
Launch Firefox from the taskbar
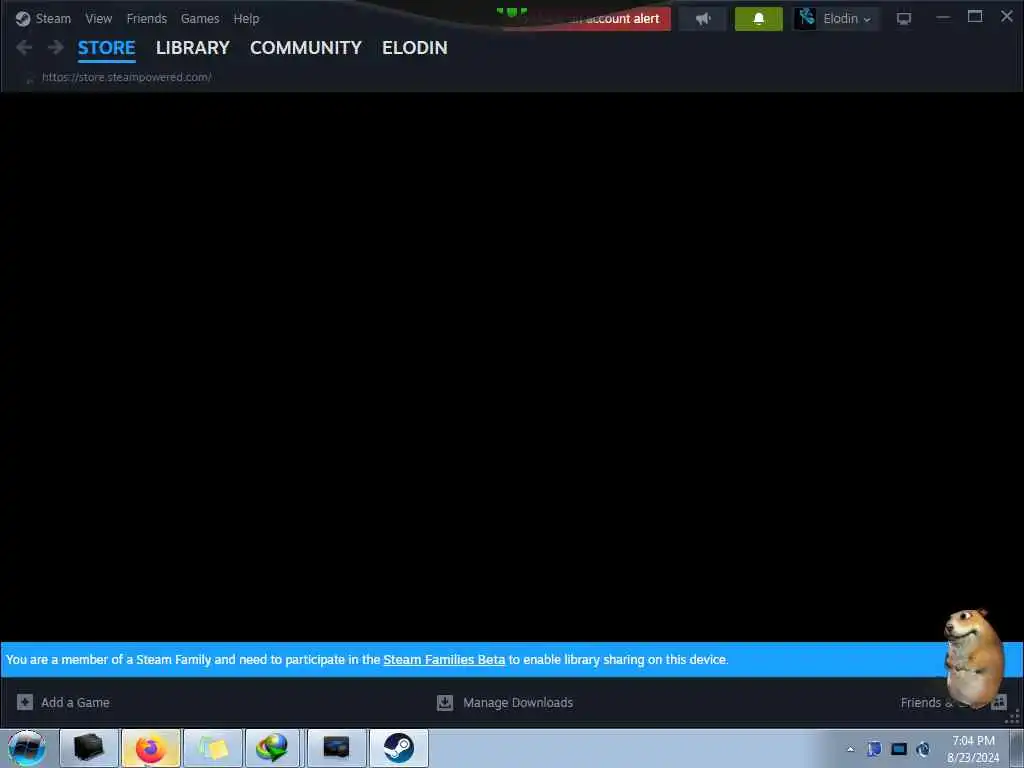(150, 748)
